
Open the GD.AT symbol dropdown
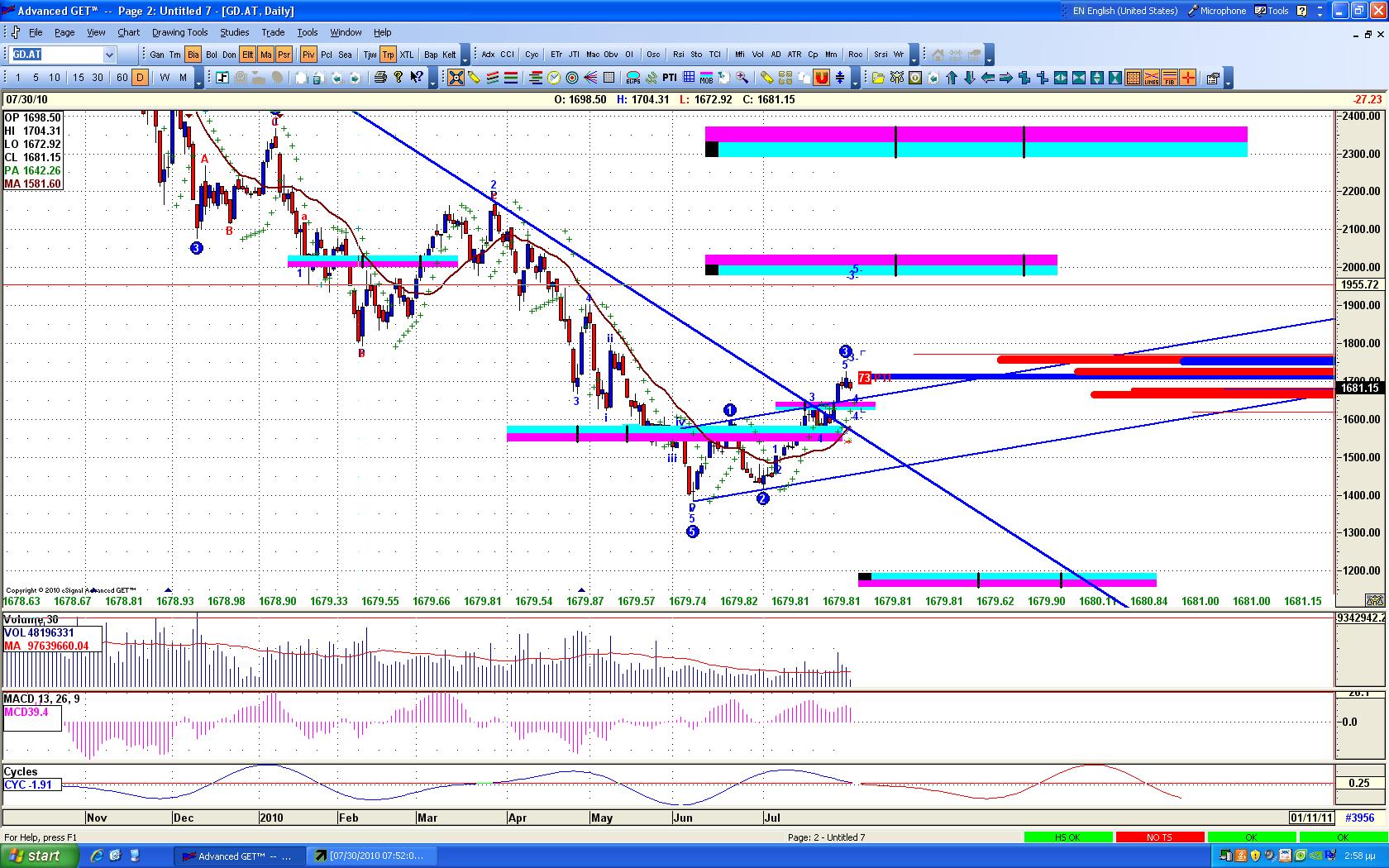pyautogui.click(x=109, y=55)
